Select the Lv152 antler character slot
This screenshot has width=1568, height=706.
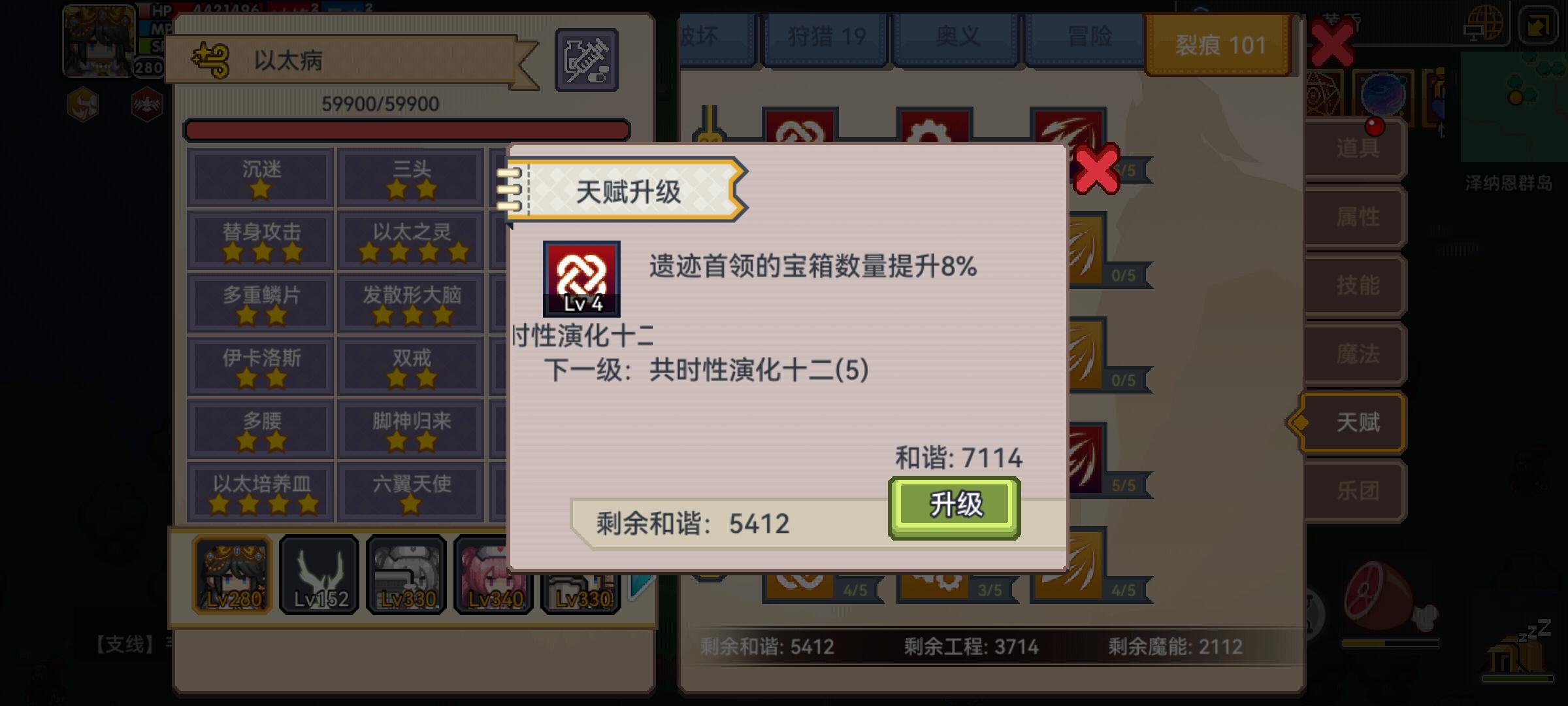pos(319,575)
